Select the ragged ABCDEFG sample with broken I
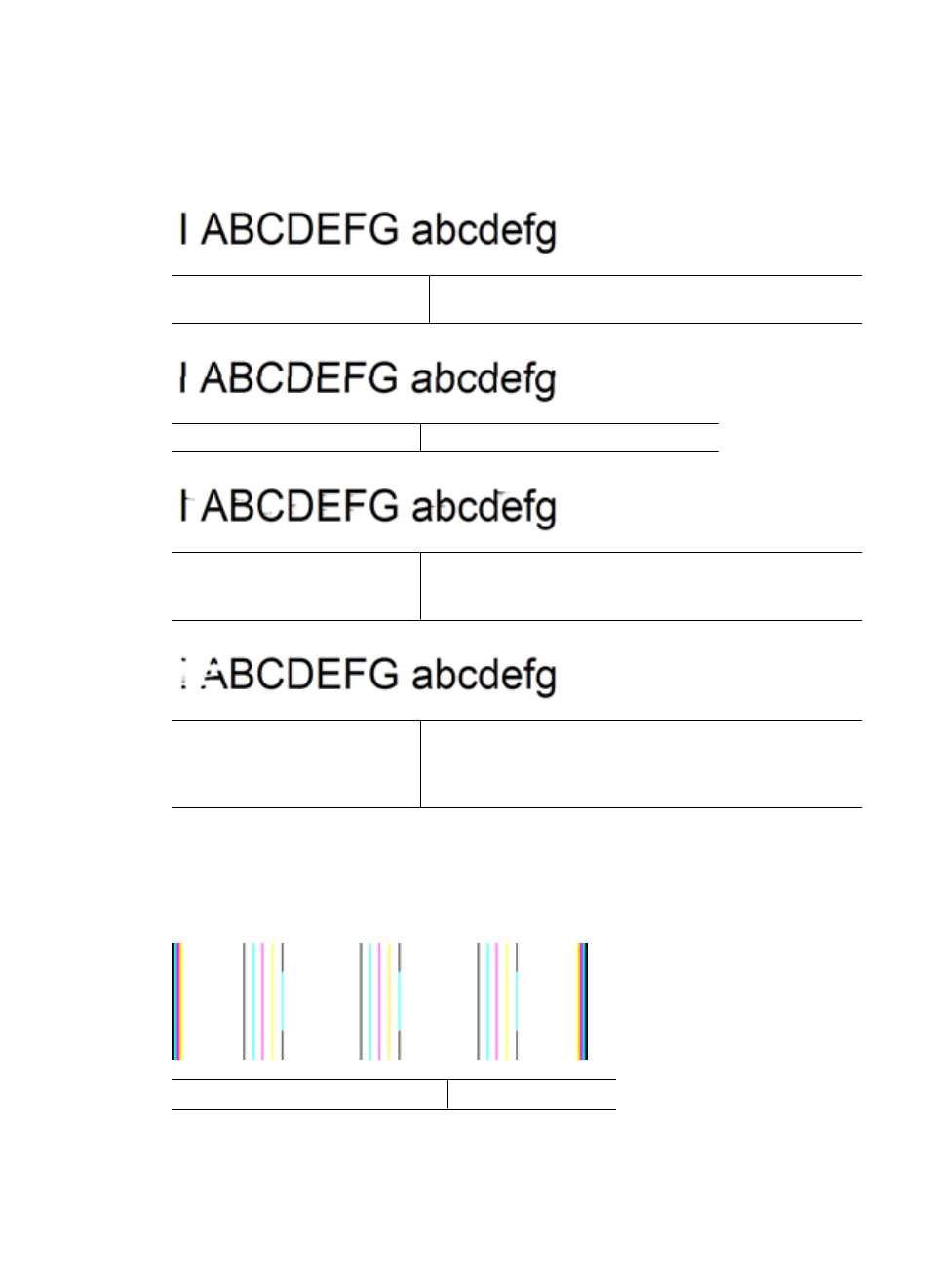This screenshot has width=930, height=1288. click(368, 676)
